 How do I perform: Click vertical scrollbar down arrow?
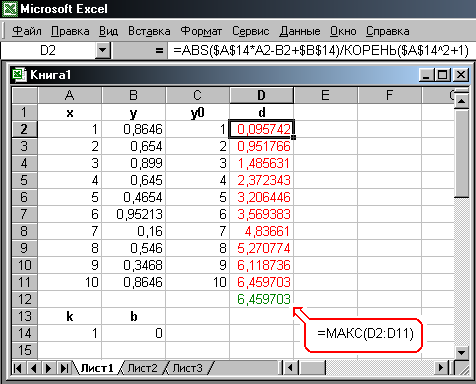(461, 352)
